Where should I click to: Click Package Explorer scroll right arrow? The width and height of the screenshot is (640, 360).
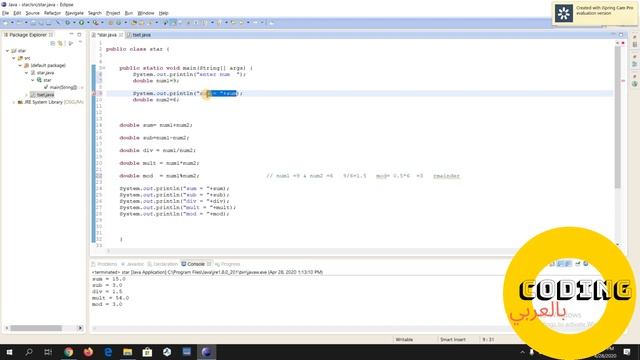[x=80, y=328]
